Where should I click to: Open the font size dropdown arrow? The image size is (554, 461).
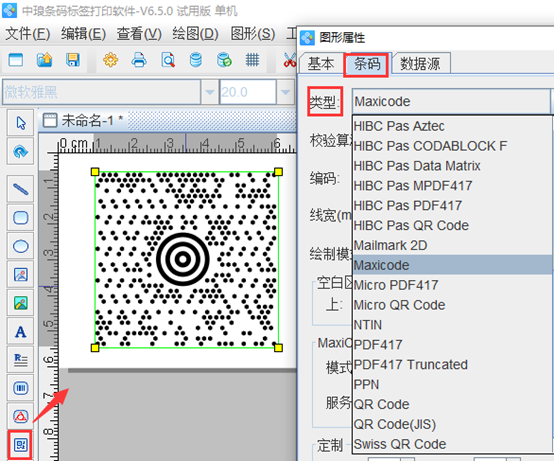[285, 92]
